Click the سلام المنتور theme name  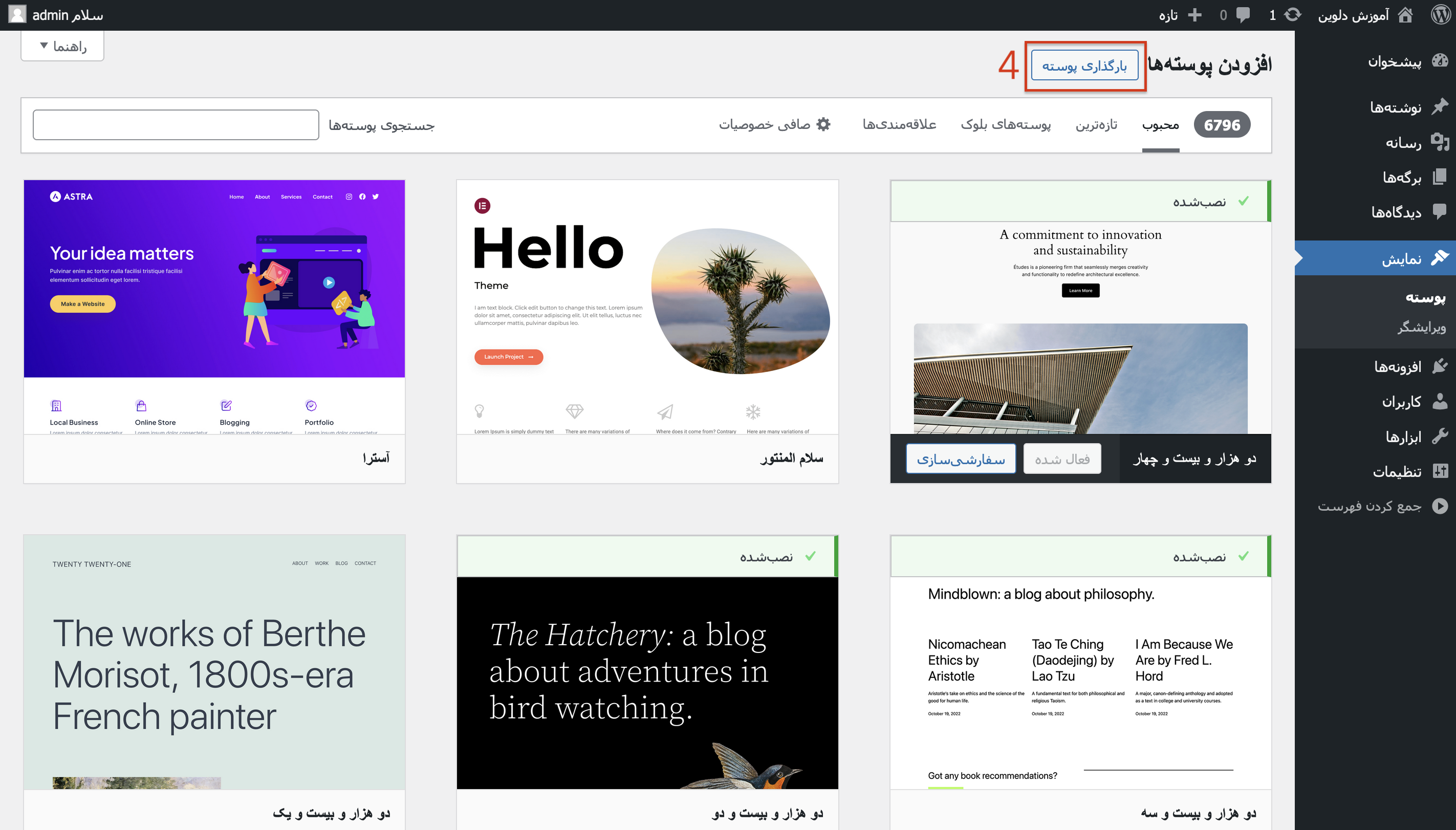point(791,458)
